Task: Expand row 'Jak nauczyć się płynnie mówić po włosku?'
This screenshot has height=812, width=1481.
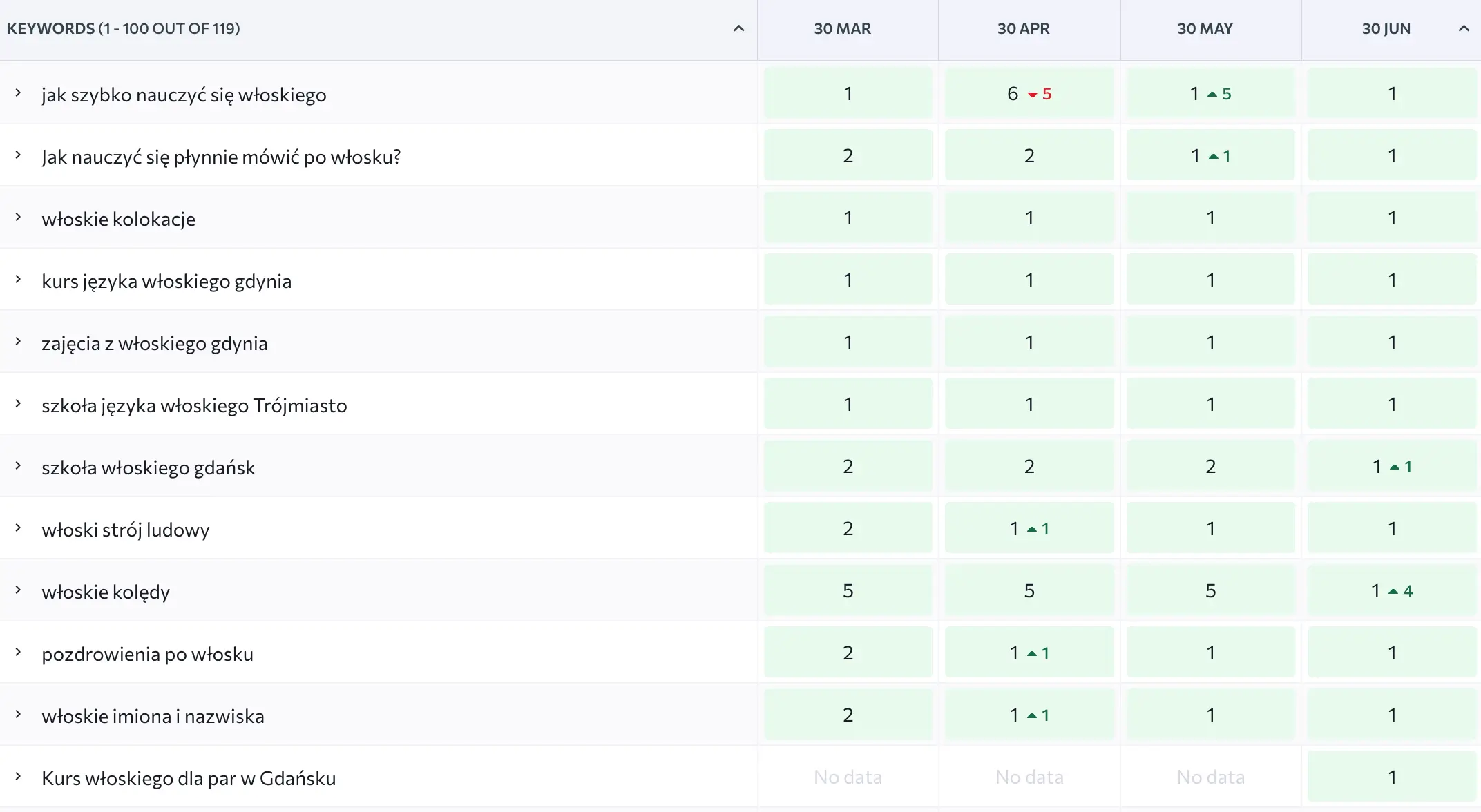Action: [x=19, y=155]
